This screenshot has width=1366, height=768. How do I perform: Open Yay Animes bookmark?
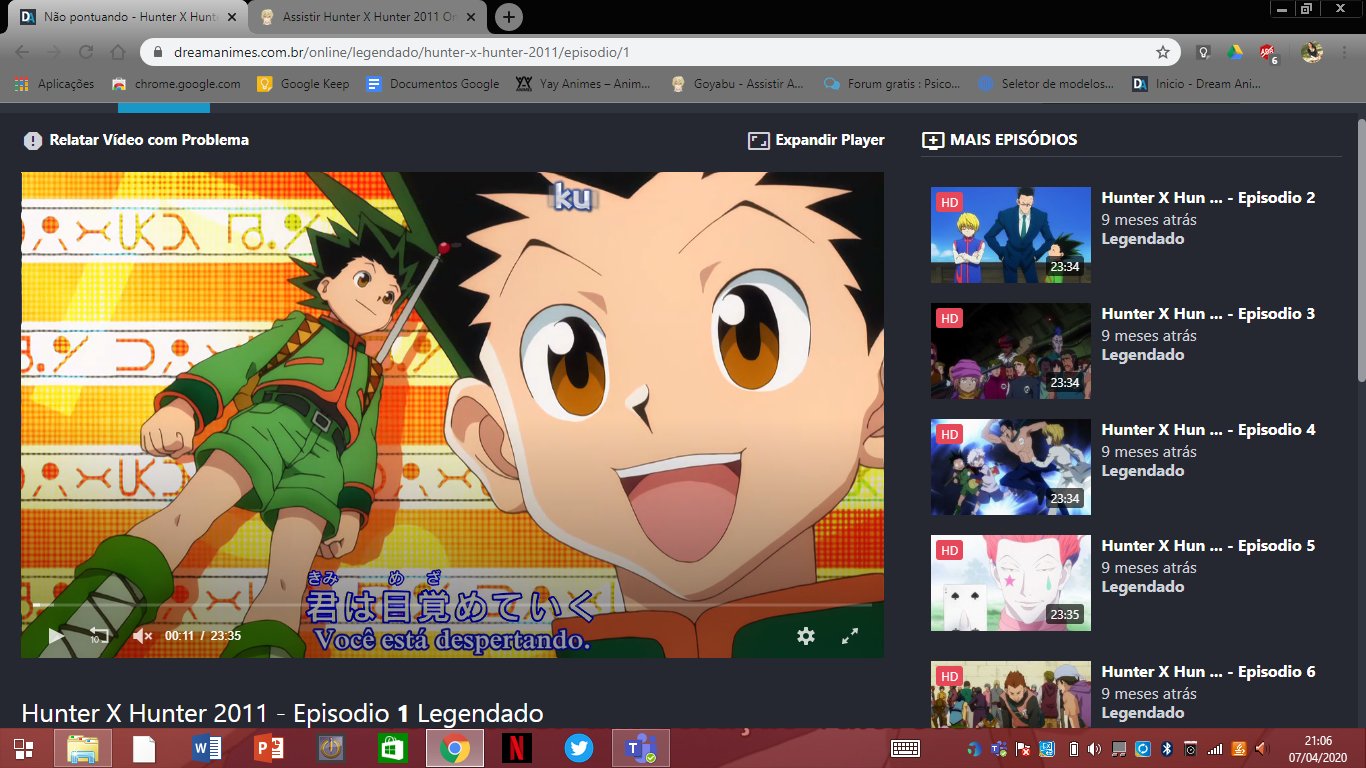pos(584,84)
